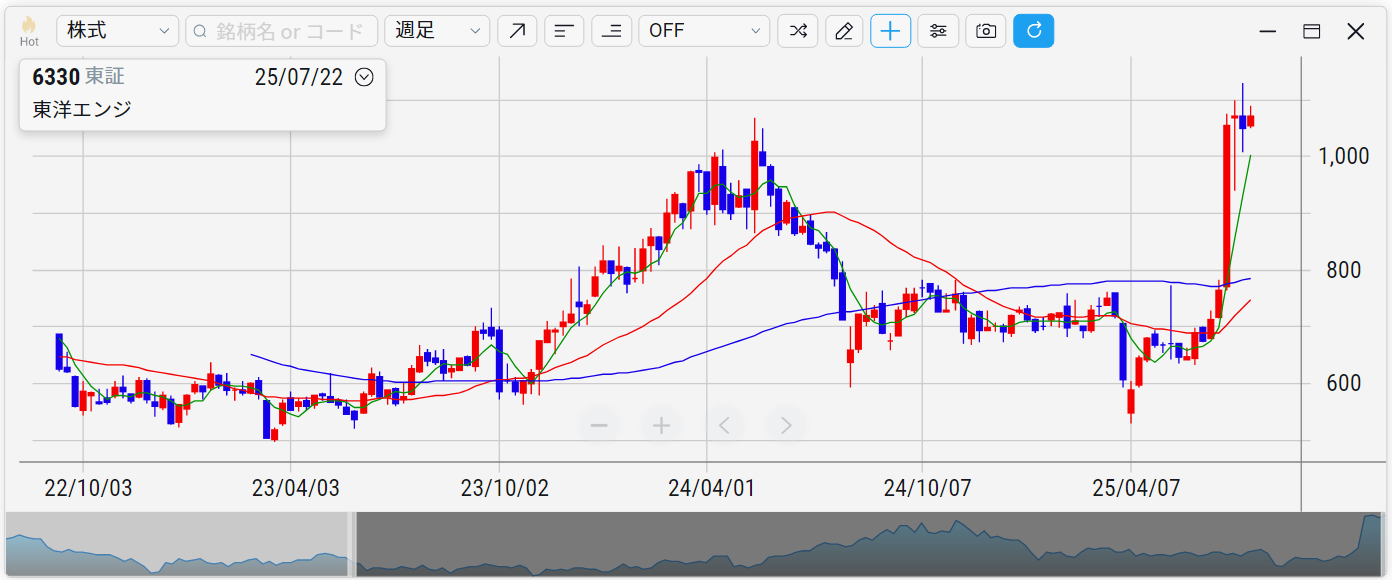The width and height of the screenshot is (1392, 580).
Task: Click the left-aligned lines toolbar icon
Action: (x=564, y=31)
